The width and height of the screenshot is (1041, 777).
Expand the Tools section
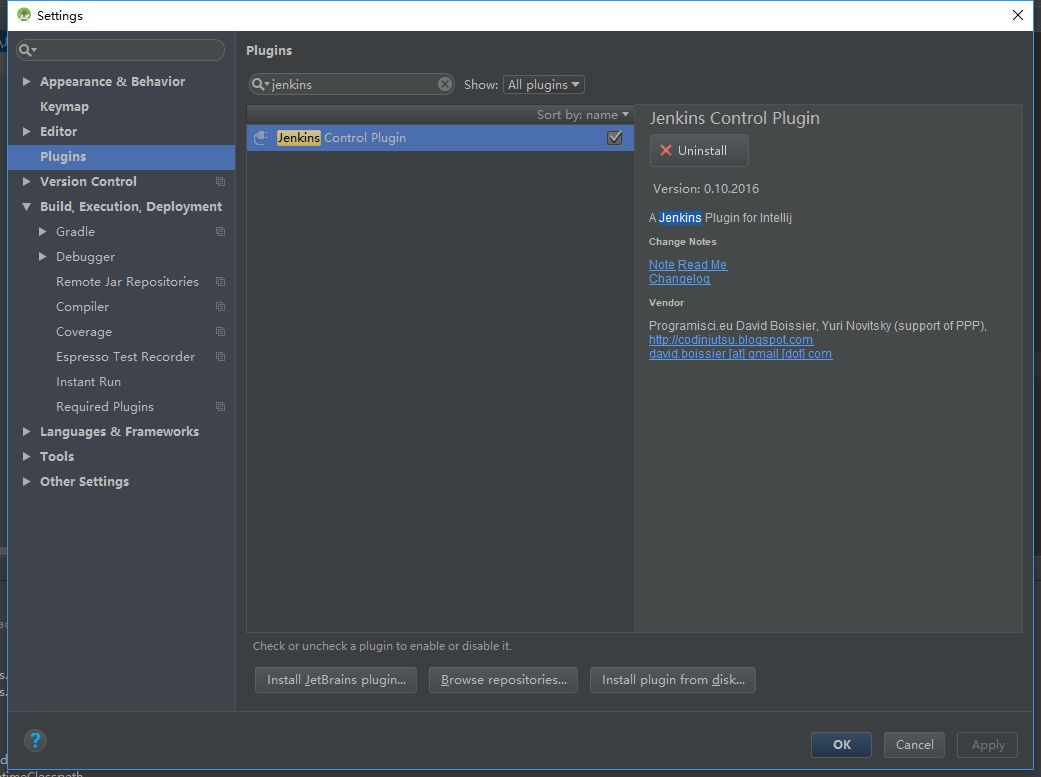point(27,456)
